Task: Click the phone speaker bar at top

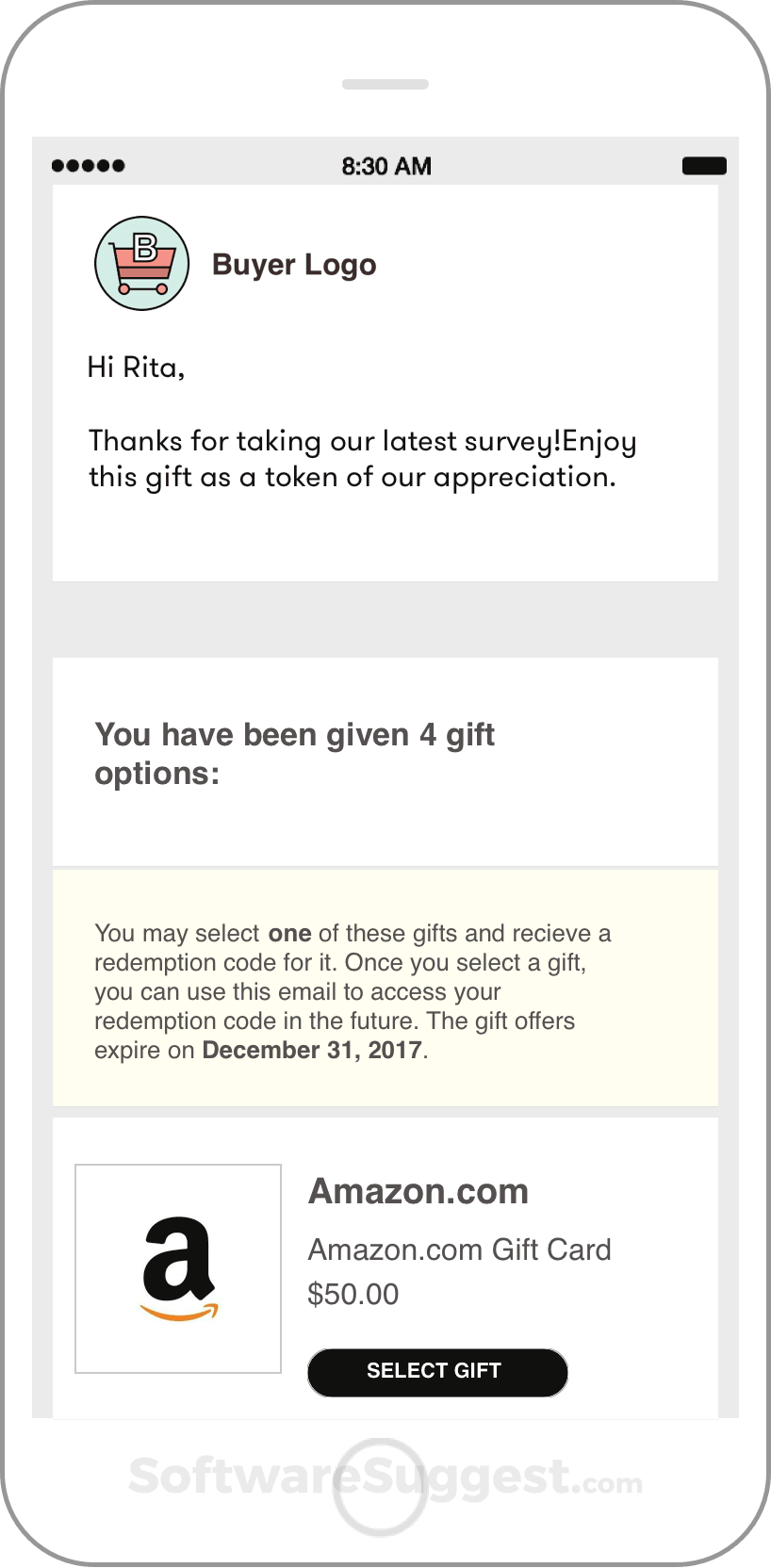Action: [385, 84]
